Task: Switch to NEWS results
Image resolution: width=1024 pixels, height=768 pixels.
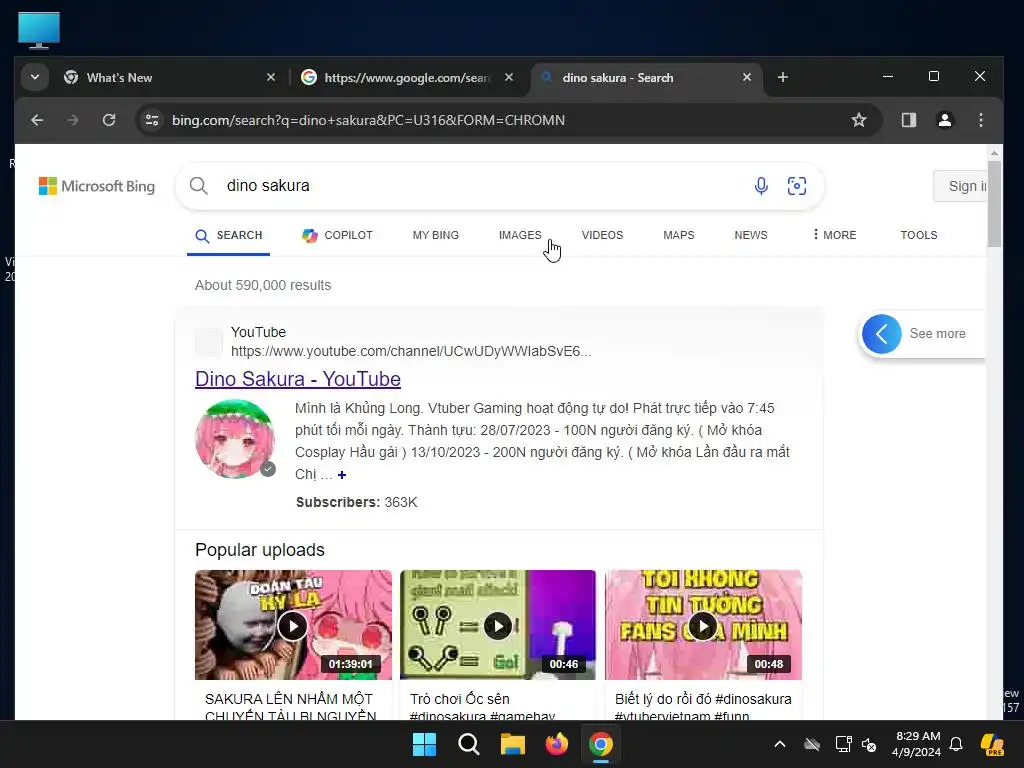Action: pyautogui.click(x=750, y=235)
